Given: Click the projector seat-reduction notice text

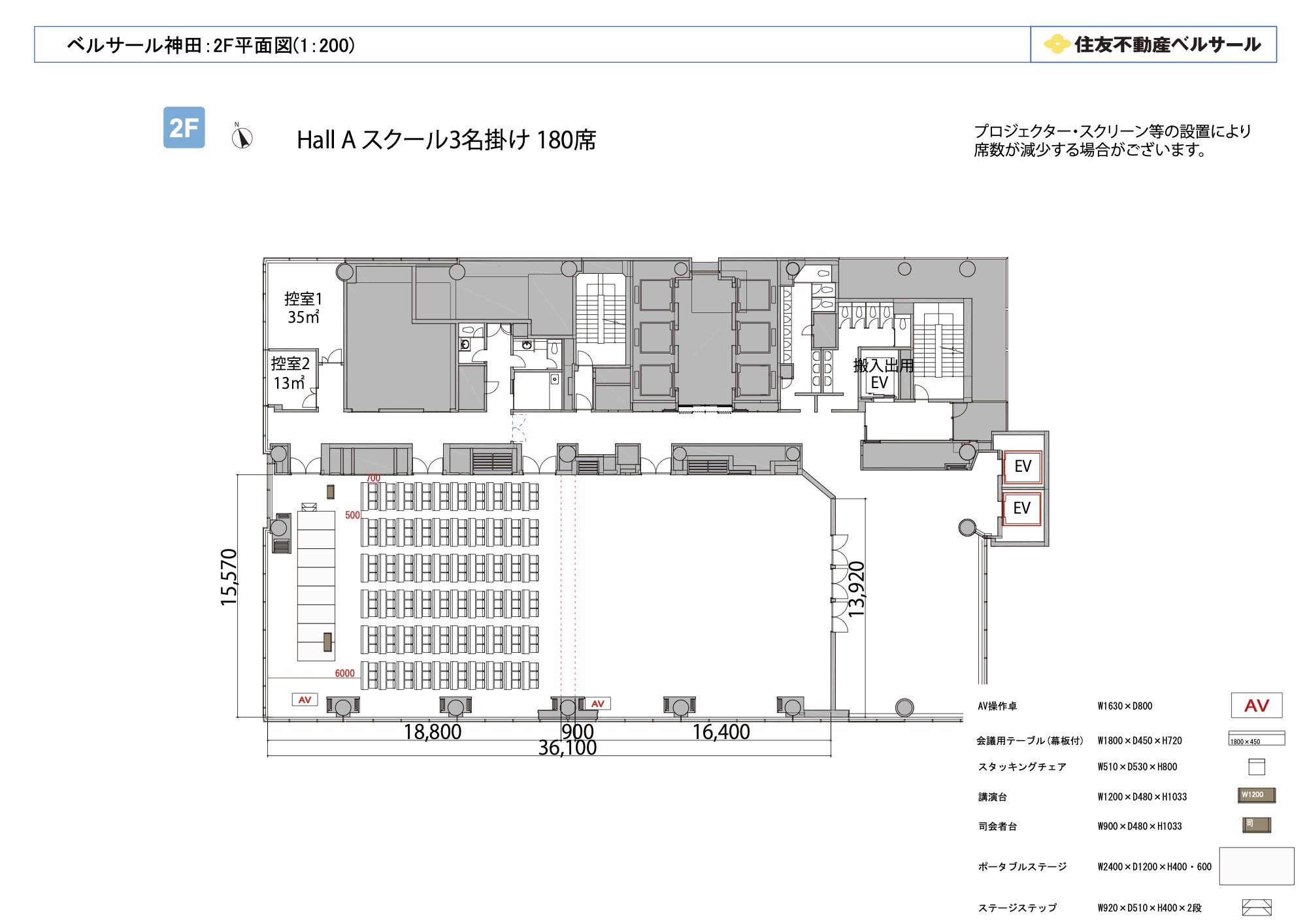Looking at the screenshot, I should (x=1112, y=140).
